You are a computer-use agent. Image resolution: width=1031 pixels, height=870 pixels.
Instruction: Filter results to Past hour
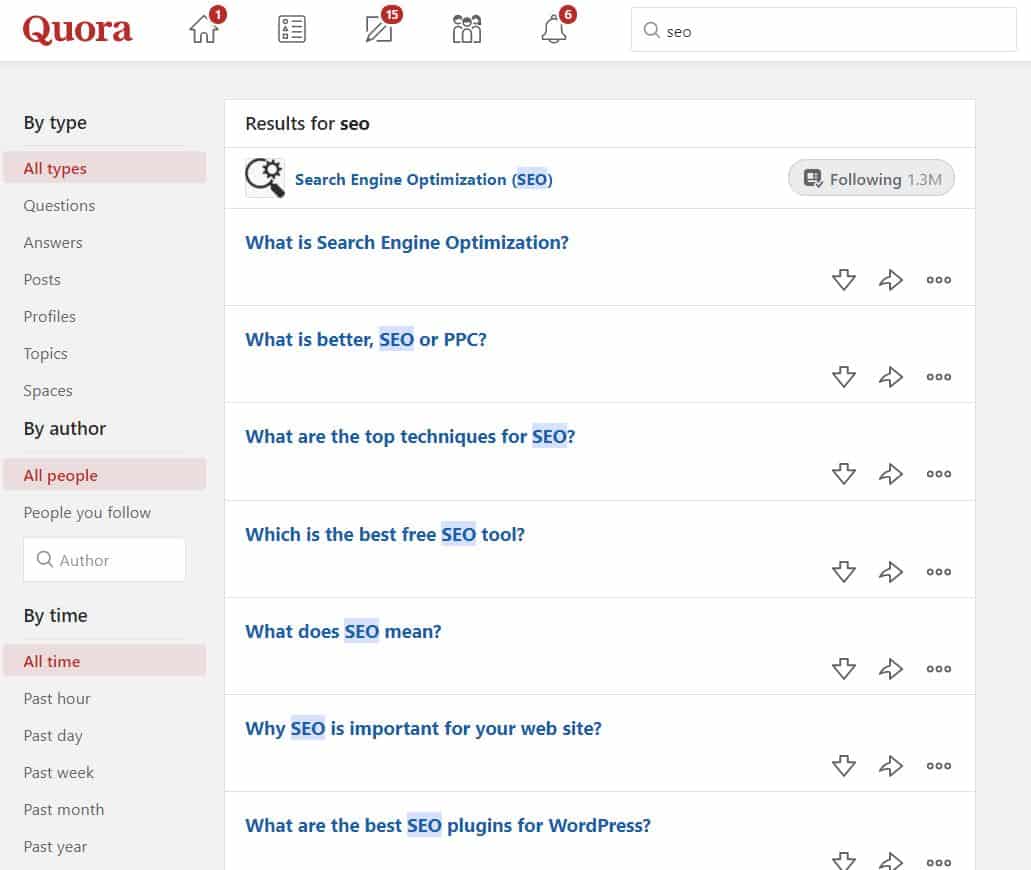click(x=57, y=698)
